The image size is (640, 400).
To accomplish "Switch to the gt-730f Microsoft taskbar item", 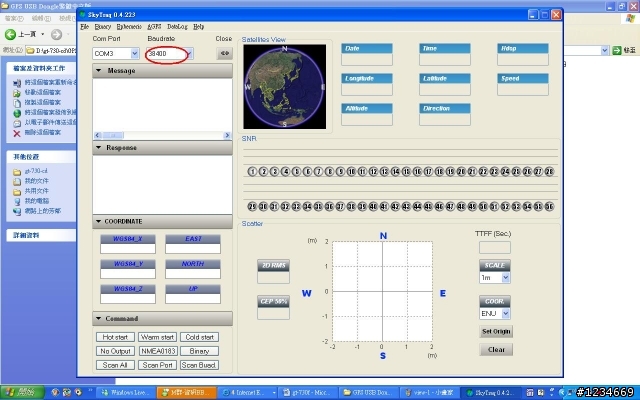I will (x=310, y=393).
